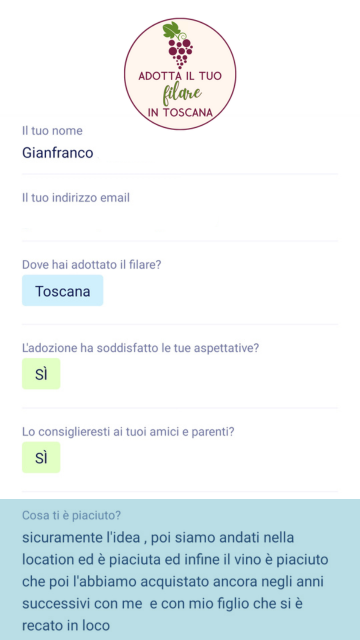Toggle the SÌ answer under amici e parenti question
Image resolution: width=360 pixels, height=640 pixels.
click(41, 458)
